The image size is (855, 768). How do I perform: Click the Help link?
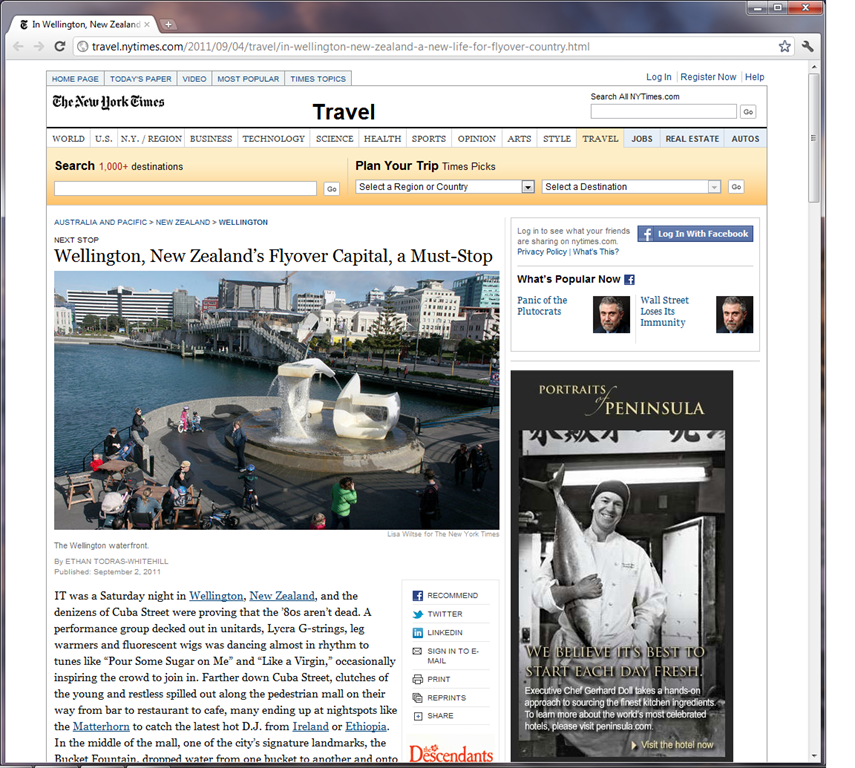[755, 77]
